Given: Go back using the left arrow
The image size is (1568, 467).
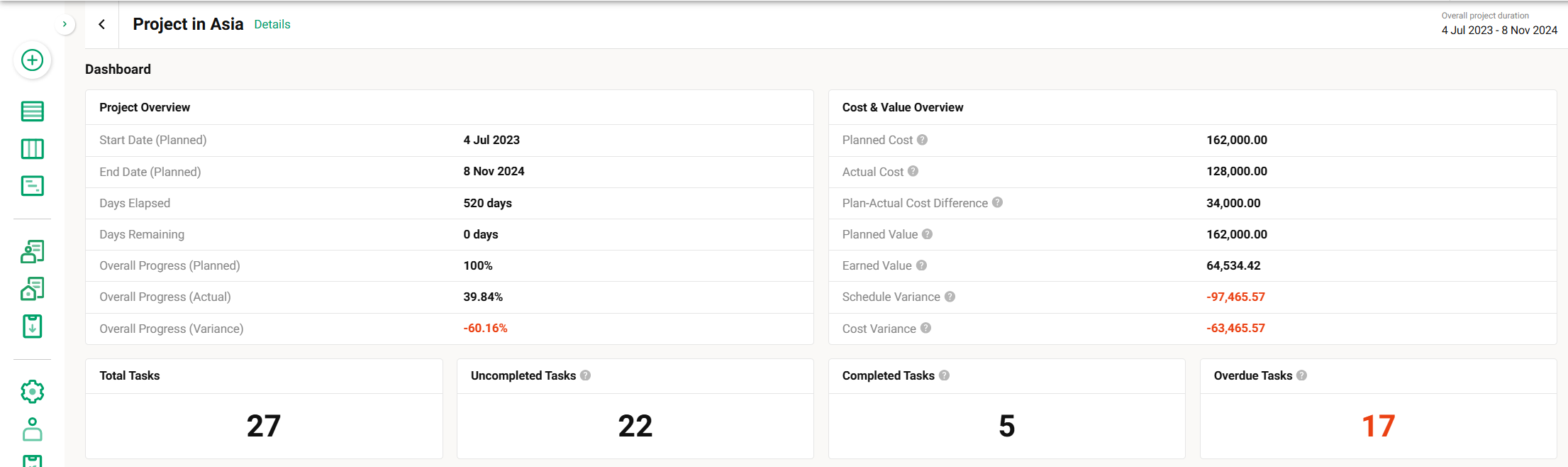Looking at the screenshot, I should [x=102, y=24].
